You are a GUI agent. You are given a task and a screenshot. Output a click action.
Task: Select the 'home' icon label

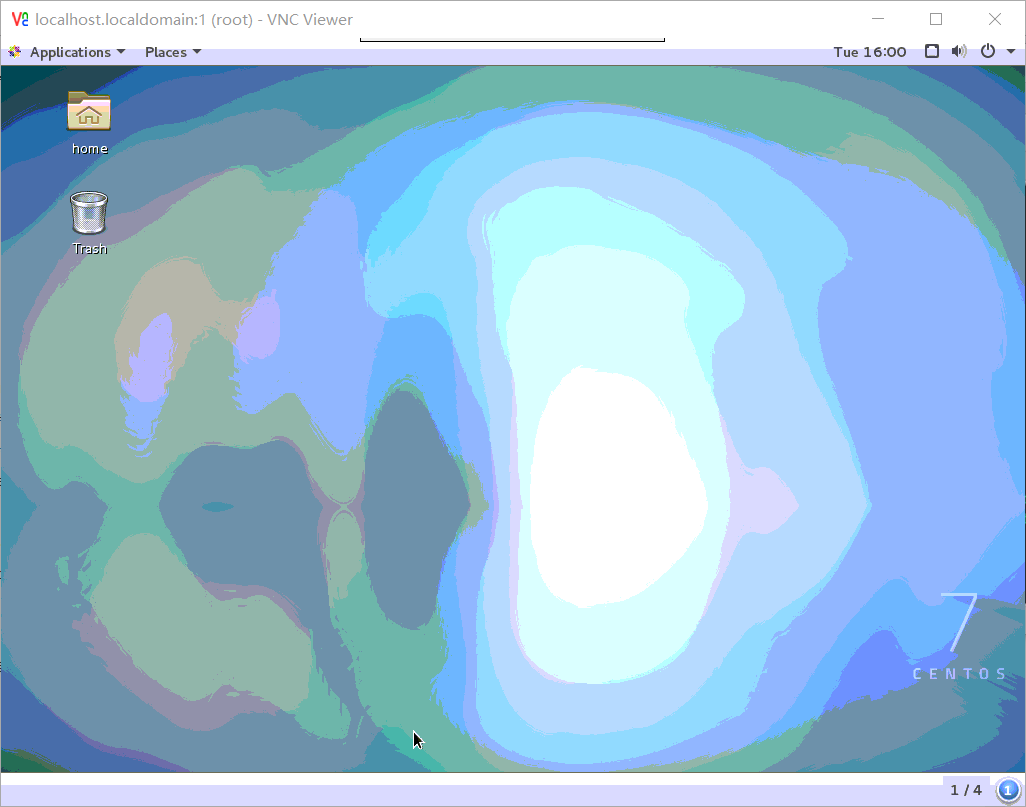tap(90, 149)
